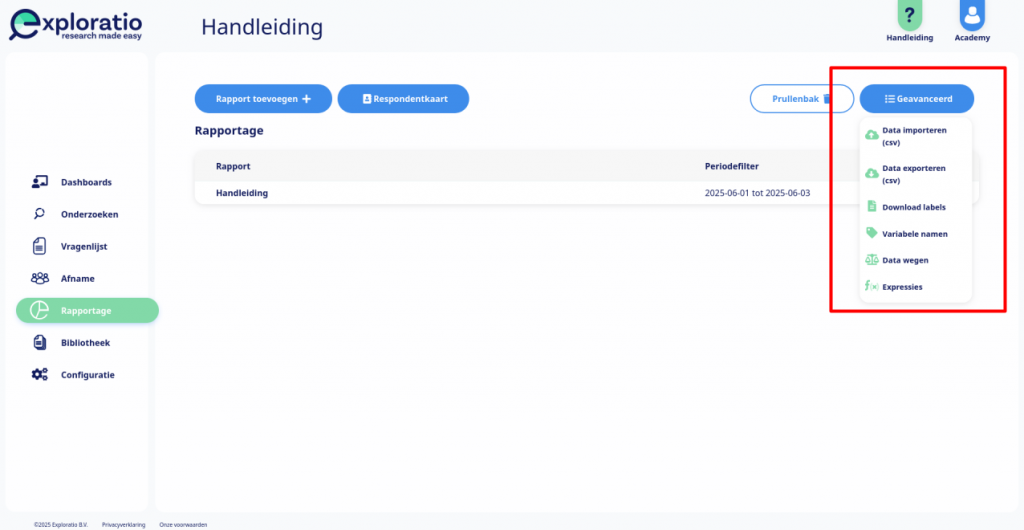This screenshot has width=1024, height=530.
Task: Click Rapport toevoegen button
Action: point(263,99)
